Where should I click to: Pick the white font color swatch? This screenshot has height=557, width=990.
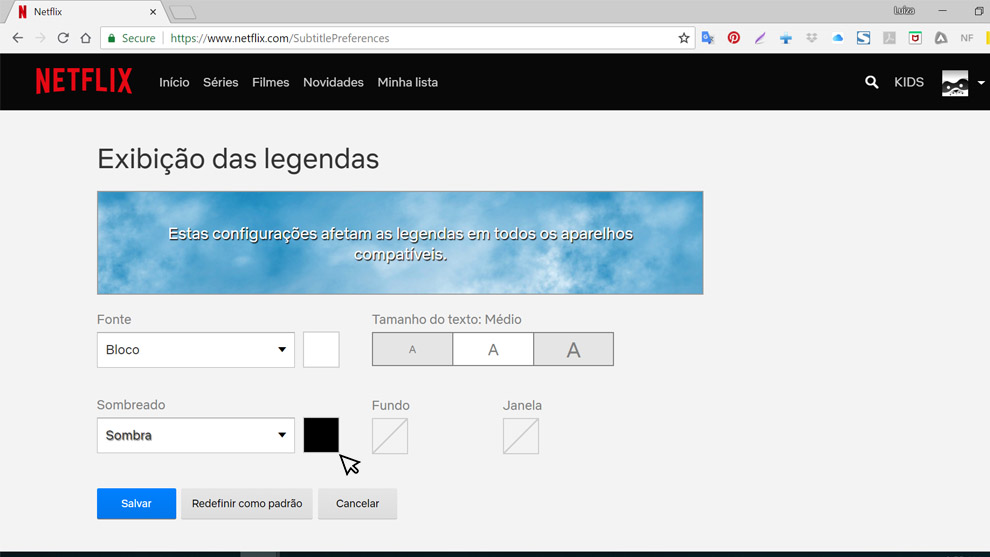tap(321, 349)
